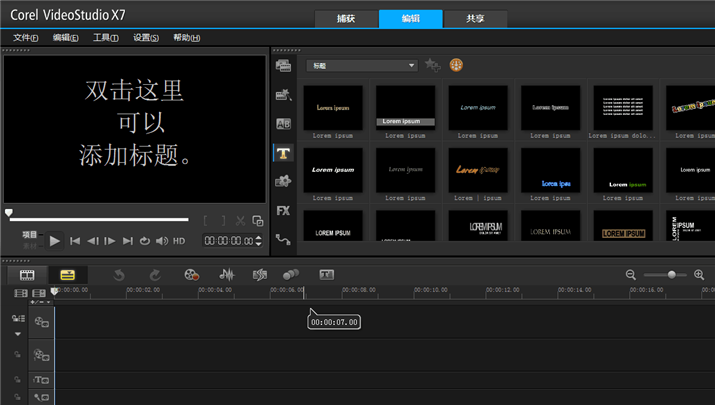
Task: Open the Path library icon
Action: click(x=283, y=240)
